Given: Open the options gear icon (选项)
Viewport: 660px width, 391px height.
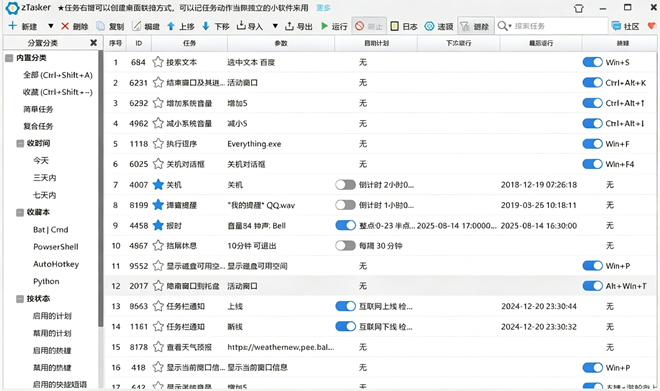Looking at the screenshot, I should (429, 26).
